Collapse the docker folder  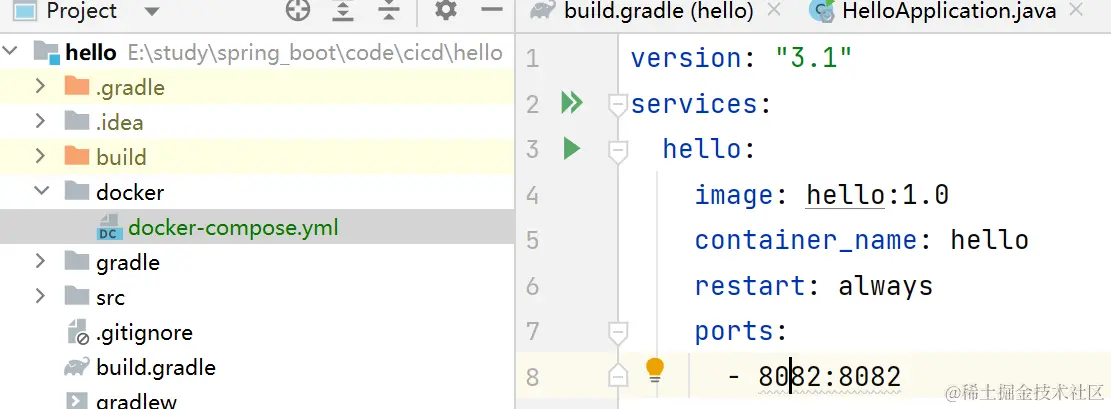click(x=41, y=191)
